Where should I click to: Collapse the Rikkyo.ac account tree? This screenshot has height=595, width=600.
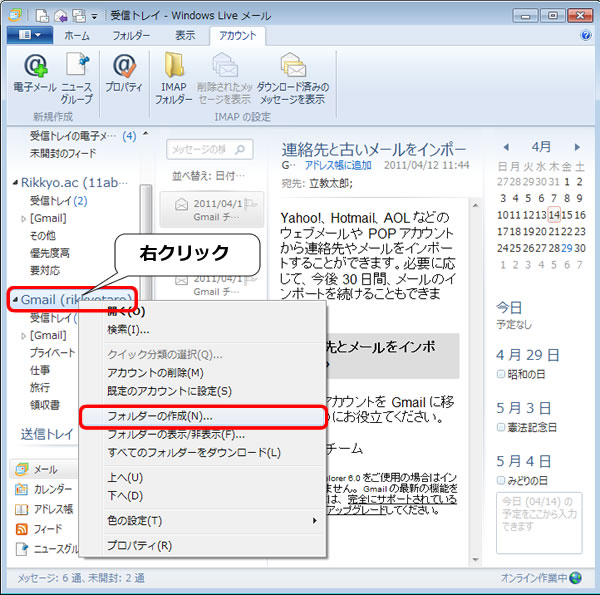(x=15, y=183)
